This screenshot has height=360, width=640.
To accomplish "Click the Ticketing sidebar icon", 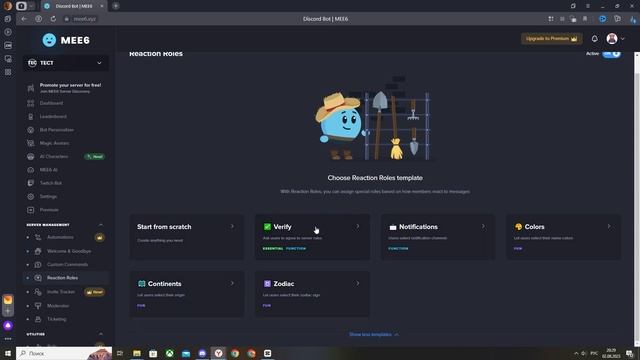I will [38, 319].
